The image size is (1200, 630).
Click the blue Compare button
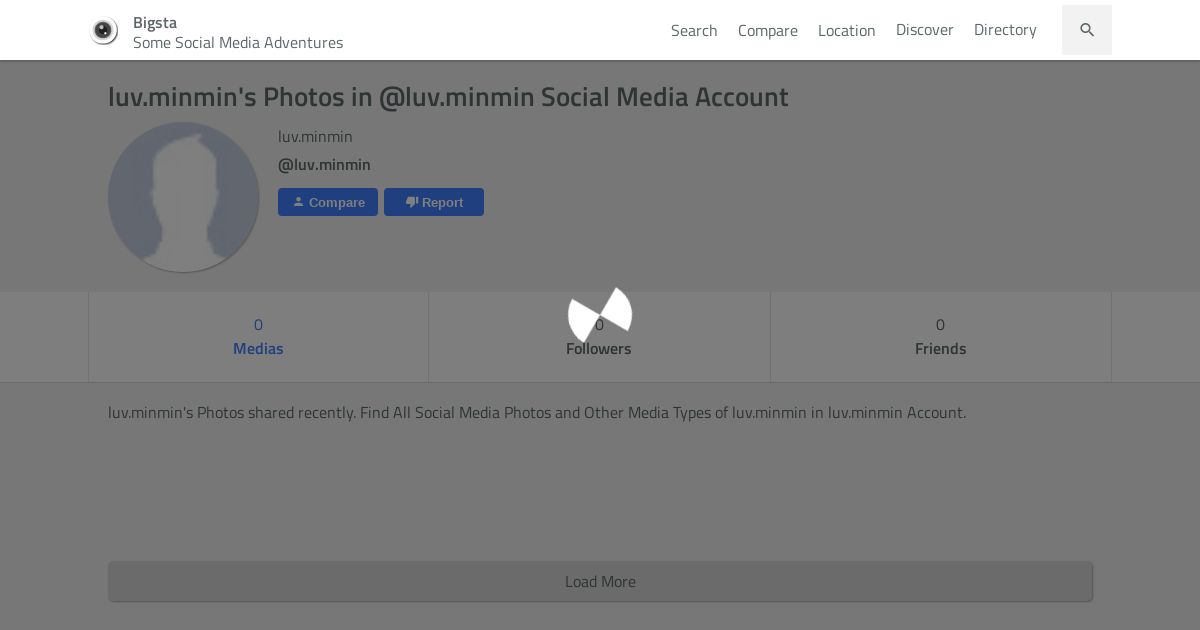[x=328, y=202]
